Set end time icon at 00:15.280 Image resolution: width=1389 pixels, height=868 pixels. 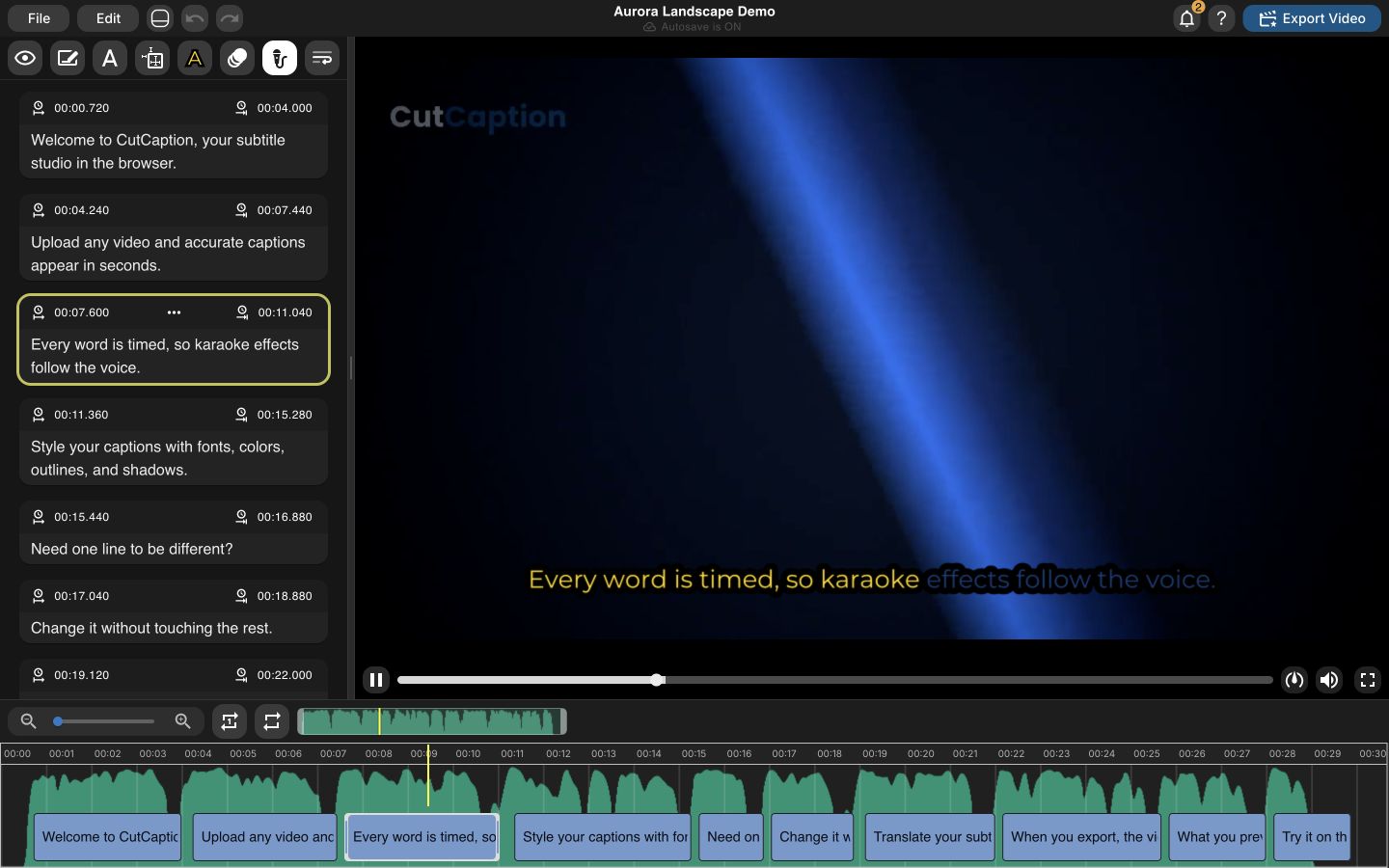241,415
